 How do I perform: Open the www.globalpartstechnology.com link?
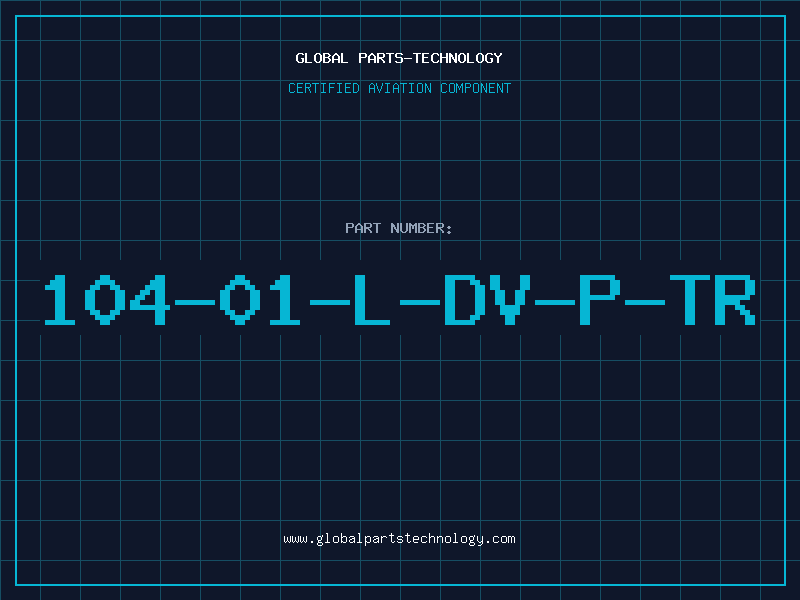(399, 539)
